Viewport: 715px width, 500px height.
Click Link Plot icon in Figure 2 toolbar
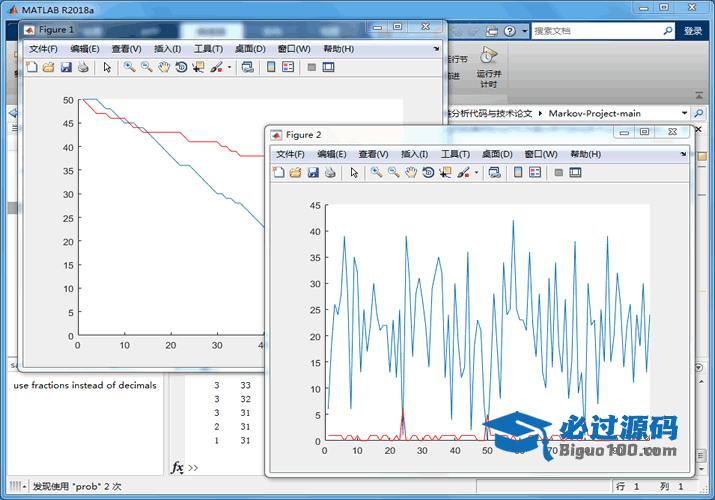pyautogui.click(x=495, y=172)
